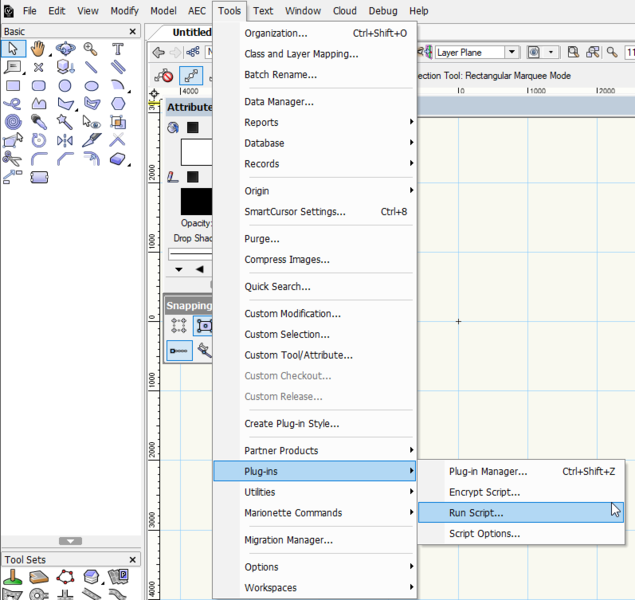Viewport: 635px width, 600px height.
Task: Close the Basic palette
Action: 132,31
